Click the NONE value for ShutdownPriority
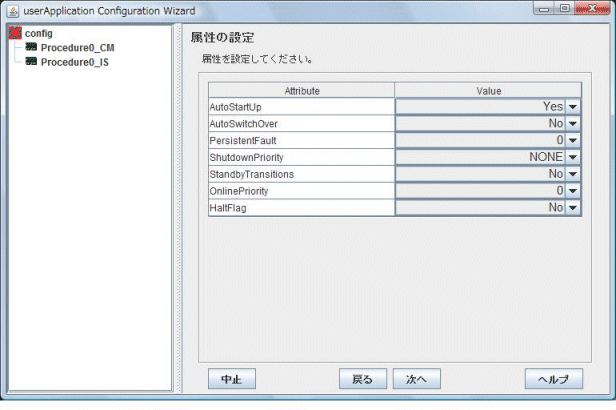The height and width of the screenshot is (410, 616). (546, 157)
